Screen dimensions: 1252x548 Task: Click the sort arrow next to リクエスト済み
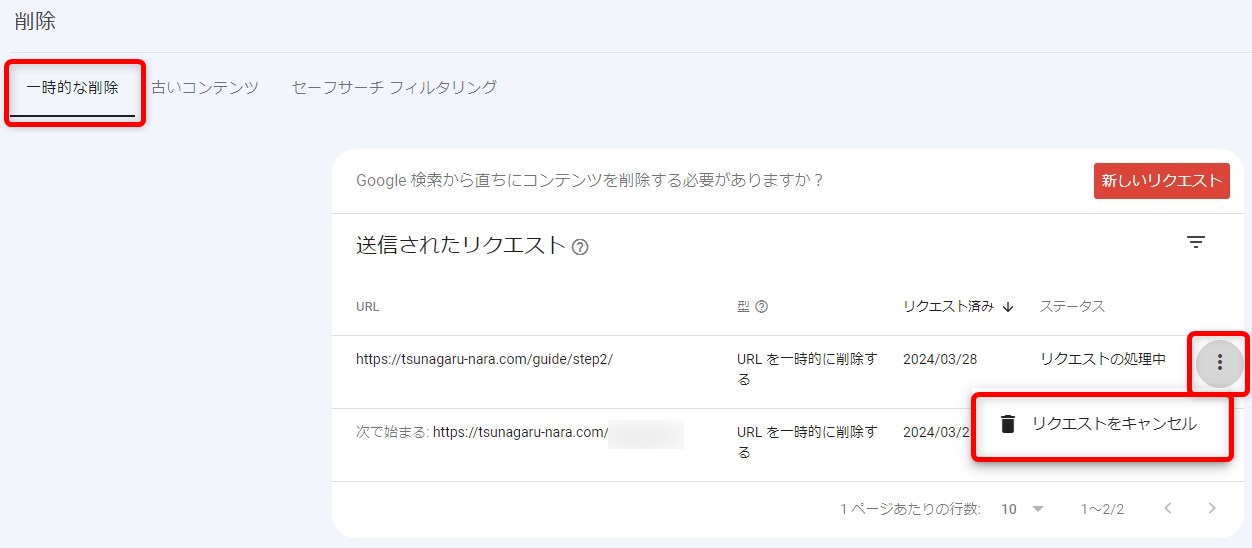tap(1008, 307)
